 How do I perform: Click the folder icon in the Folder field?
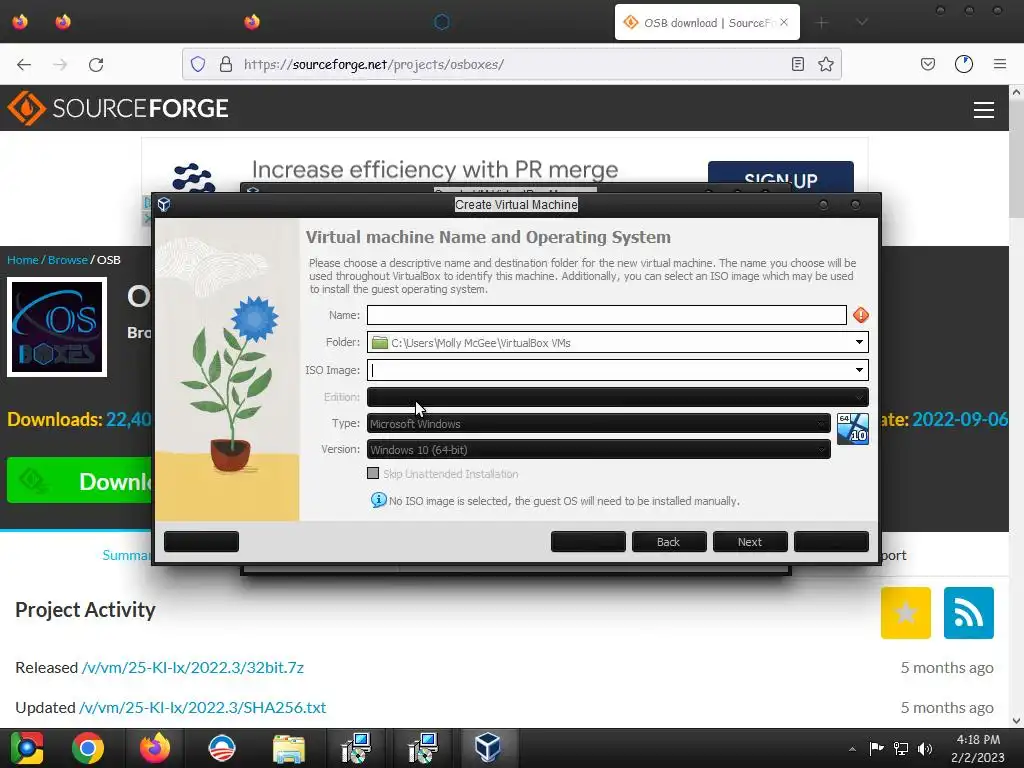[x=379, y=342]
